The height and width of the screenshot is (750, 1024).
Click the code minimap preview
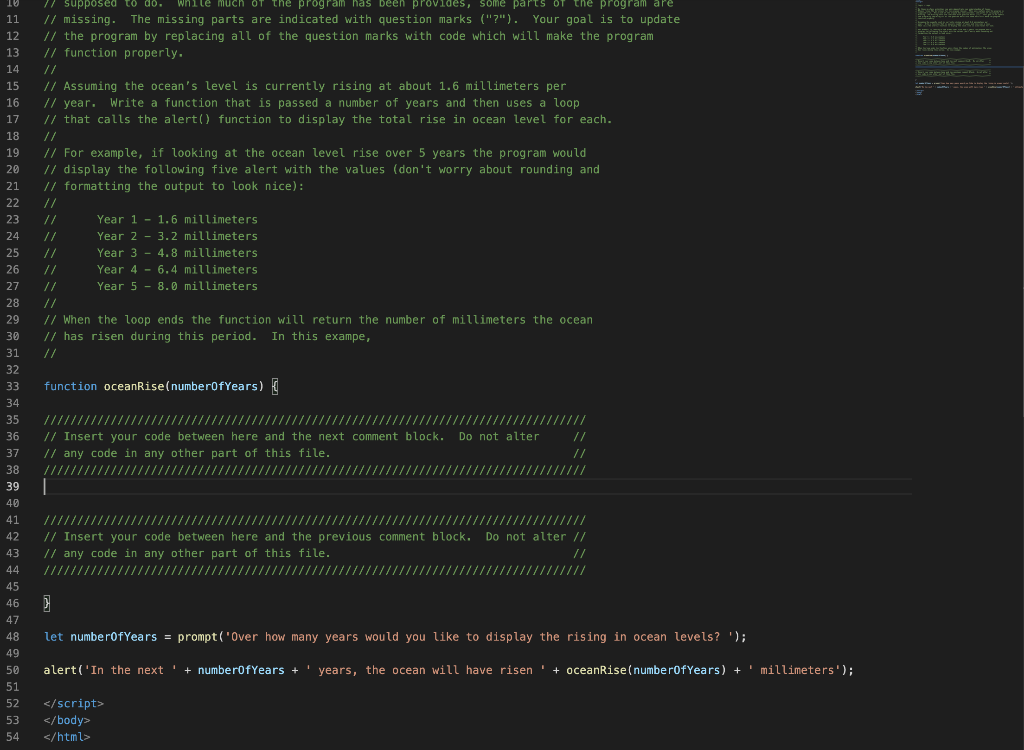click(968, 48)
